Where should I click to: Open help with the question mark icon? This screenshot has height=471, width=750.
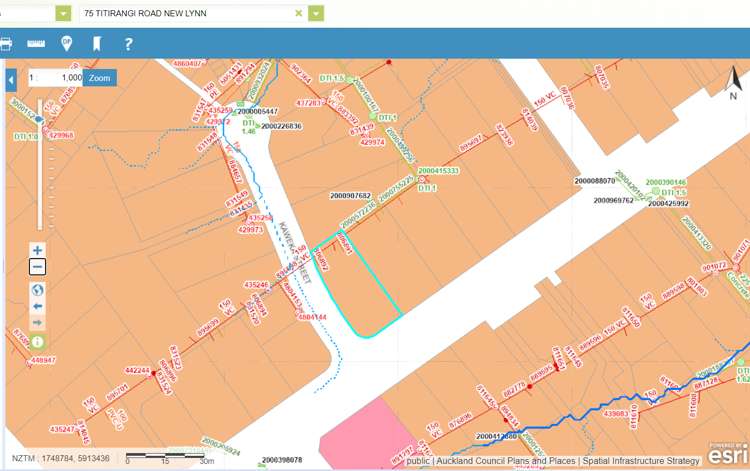pyautogui.click(x=128, y=44)
